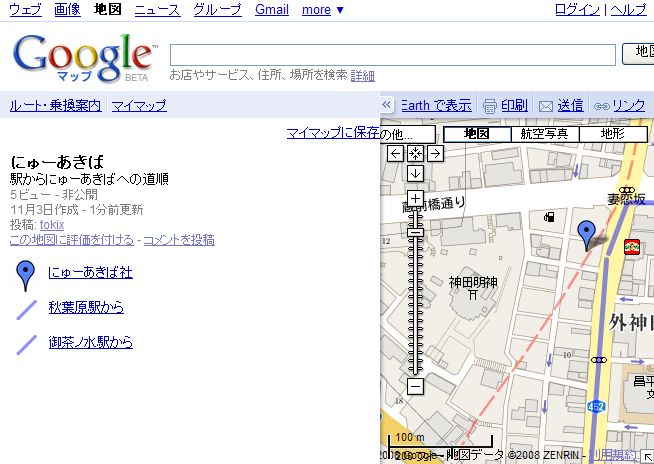The image size is (654, 464).
Task: Select 御茶ノ水駅から route link
Action: (x=91, y=342)
